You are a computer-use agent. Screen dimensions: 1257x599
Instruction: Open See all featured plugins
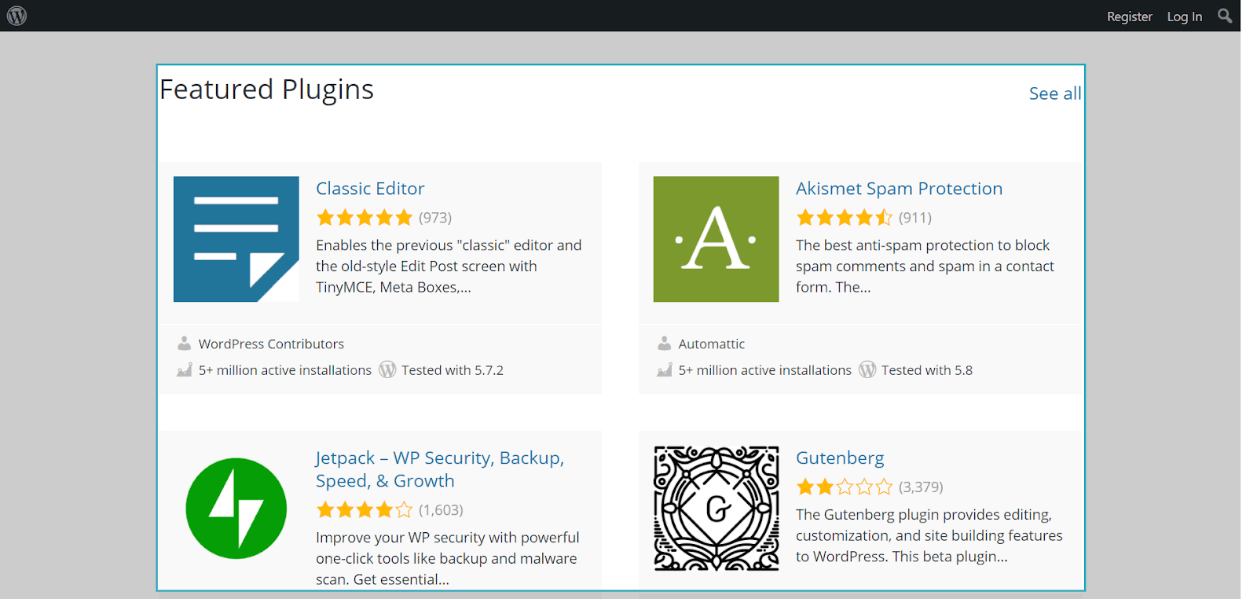[1055, 93]
